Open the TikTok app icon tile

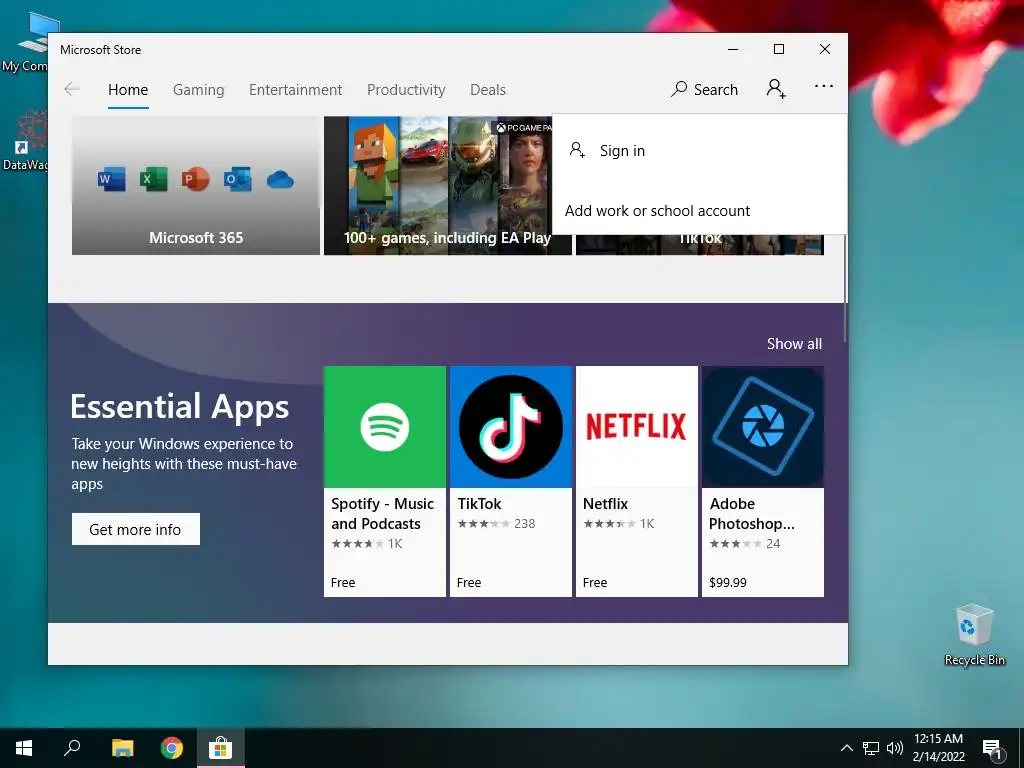(x=511, y=426)
